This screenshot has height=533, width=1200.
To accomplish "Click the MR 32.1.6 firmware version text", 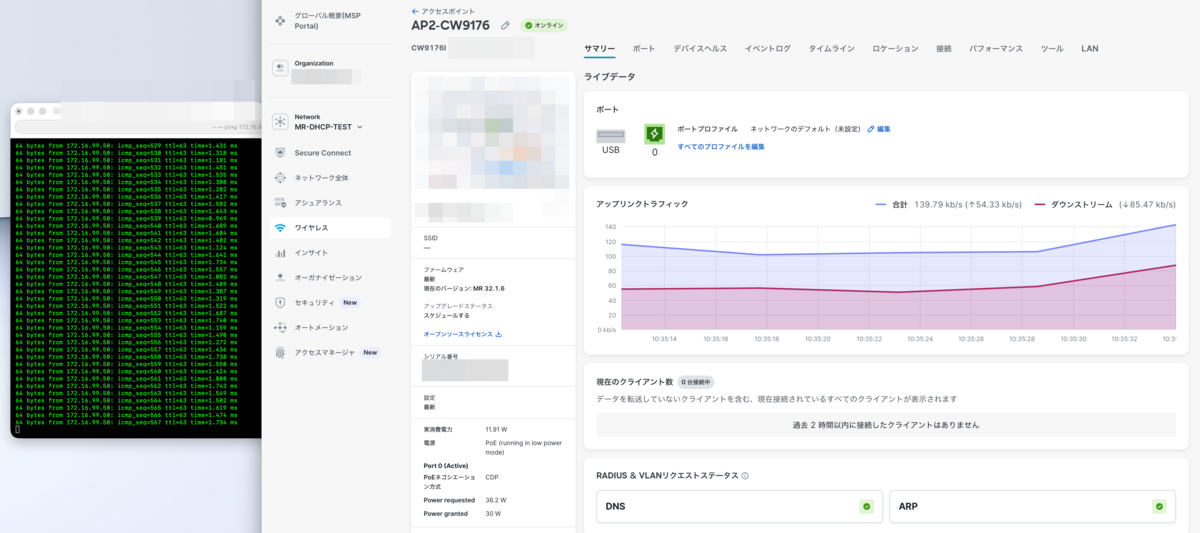I will pyautogui.click(x=489, y=288).
